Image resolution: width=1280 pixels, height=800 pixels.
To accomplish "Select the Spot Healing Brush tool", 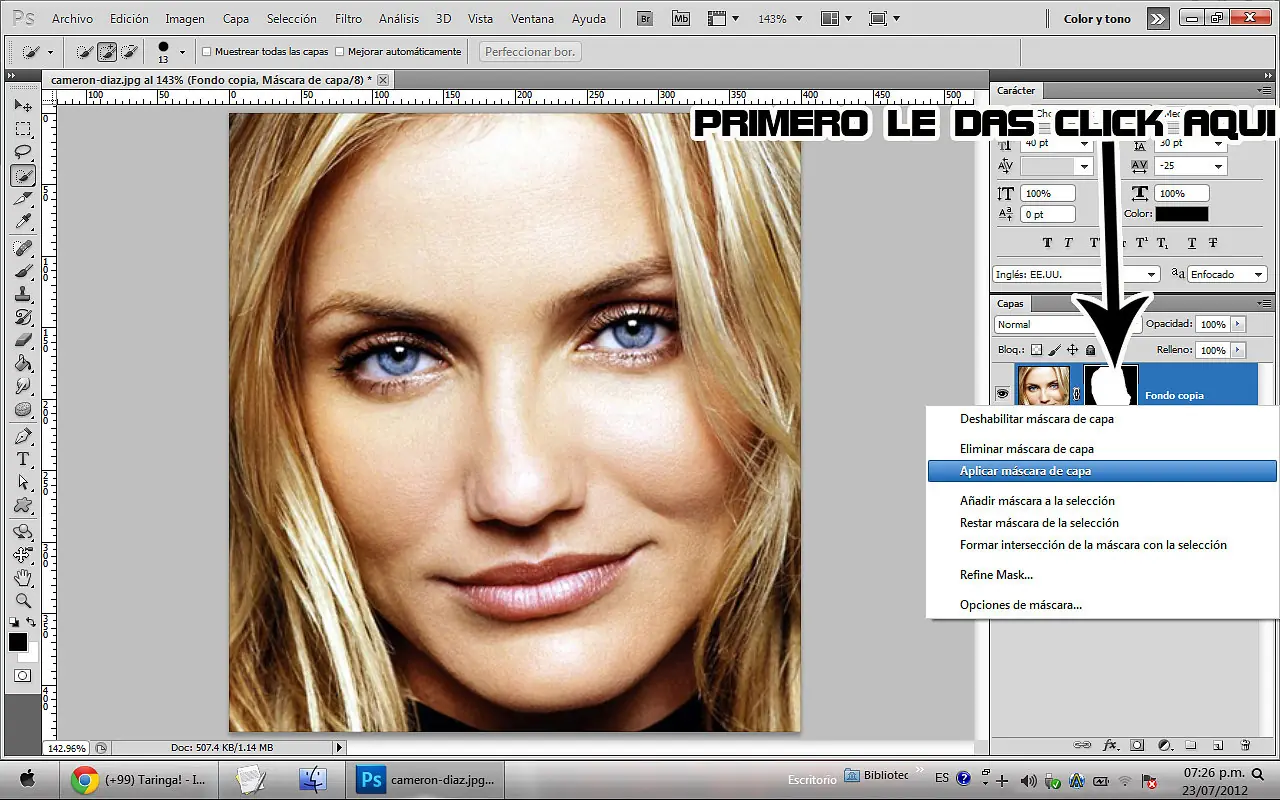I will (x=23, y=248).
